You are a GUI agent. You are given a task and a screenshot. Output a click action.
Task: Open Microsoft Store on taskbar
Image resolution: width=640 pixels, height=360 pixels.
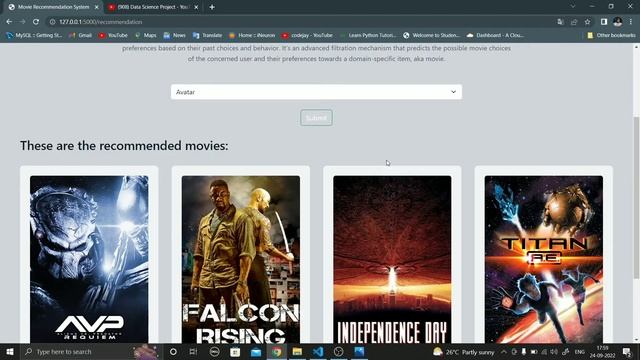coord(235,351)
